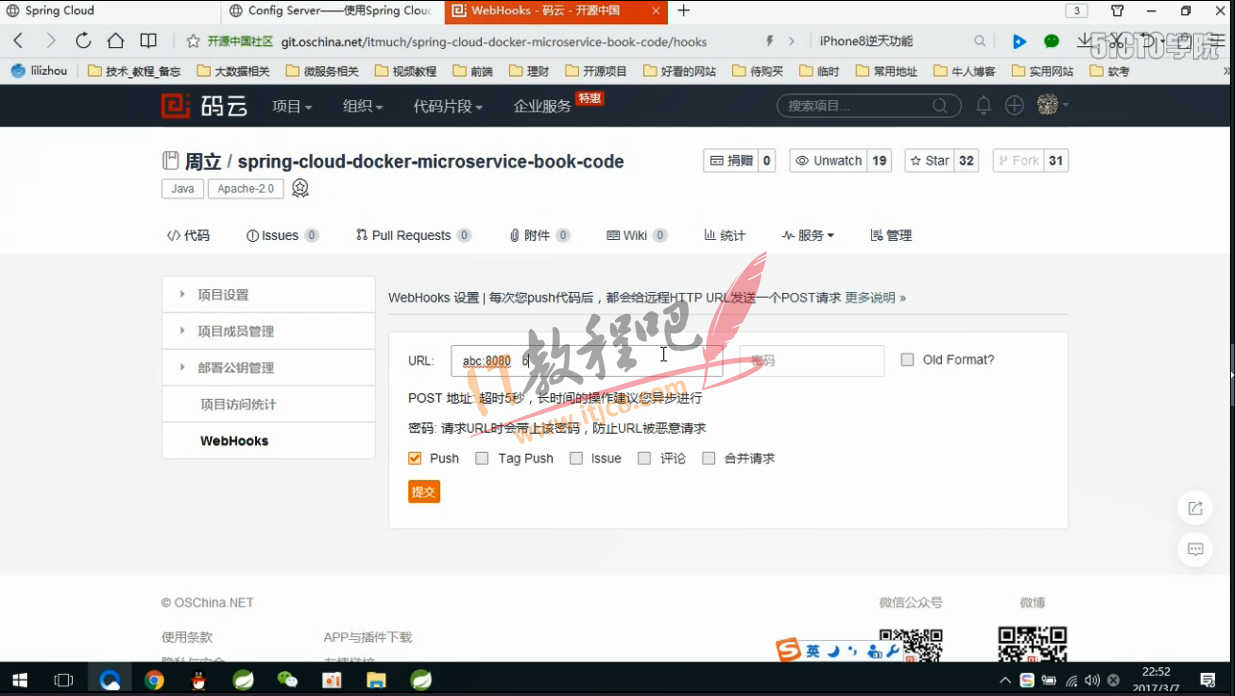Screen dimensions: 1235x696
Task: Reload the page with refresh icon
Action: (x=83, y=41)
